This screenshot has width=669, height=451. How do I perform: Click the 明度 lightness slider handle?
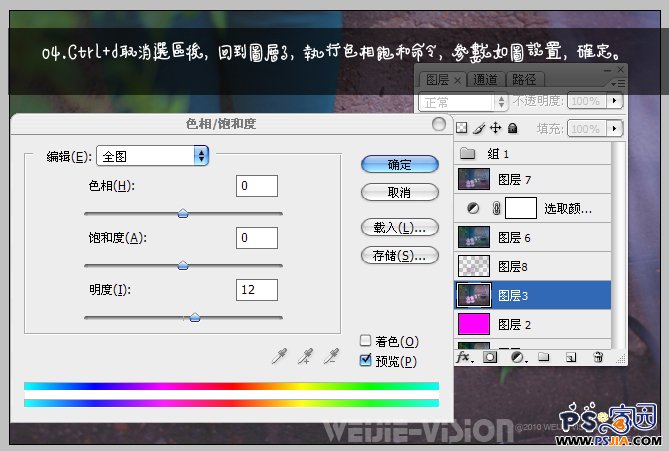195,317
